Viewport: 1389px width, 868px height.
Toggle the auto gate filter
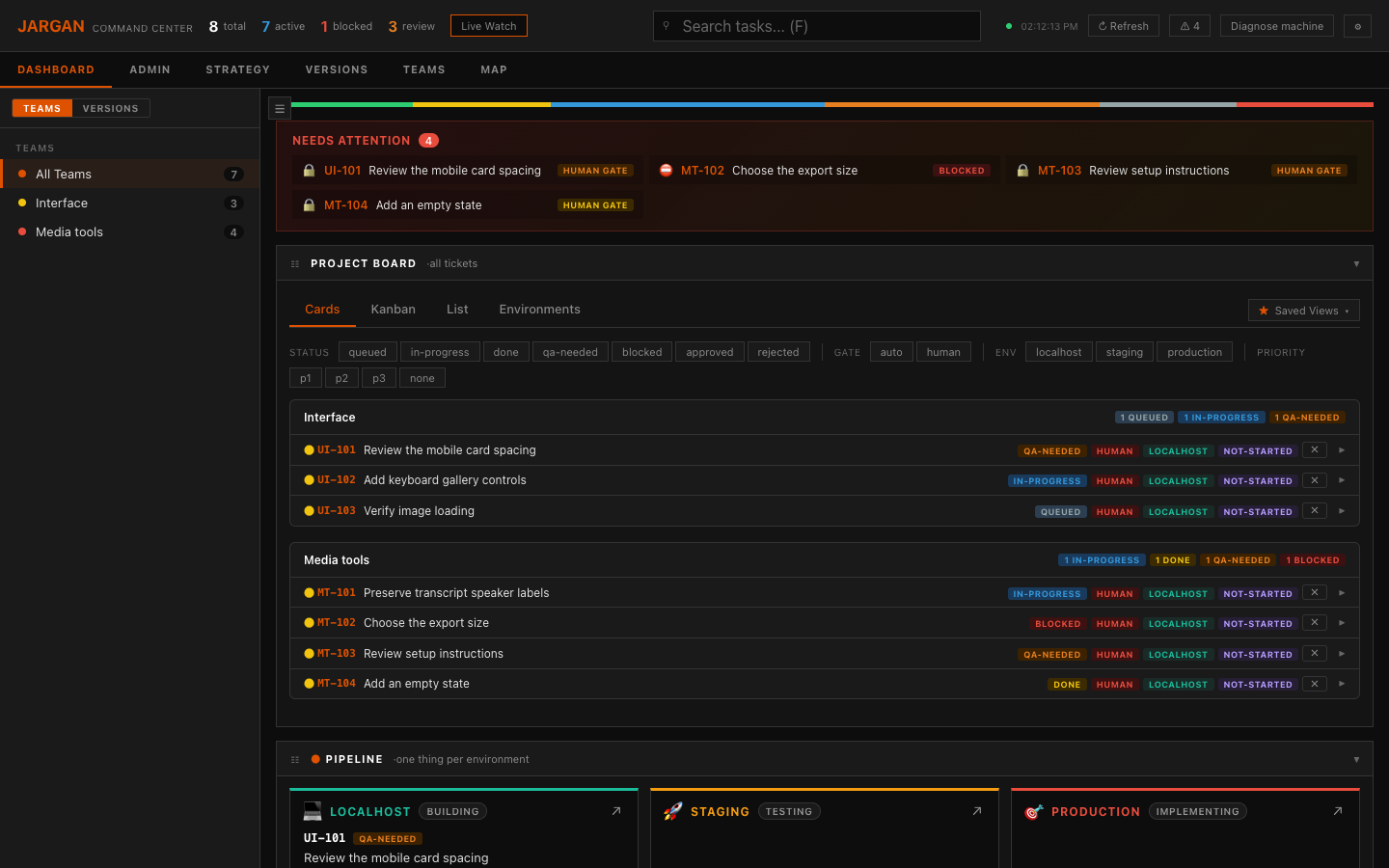(x=891, y=352)
